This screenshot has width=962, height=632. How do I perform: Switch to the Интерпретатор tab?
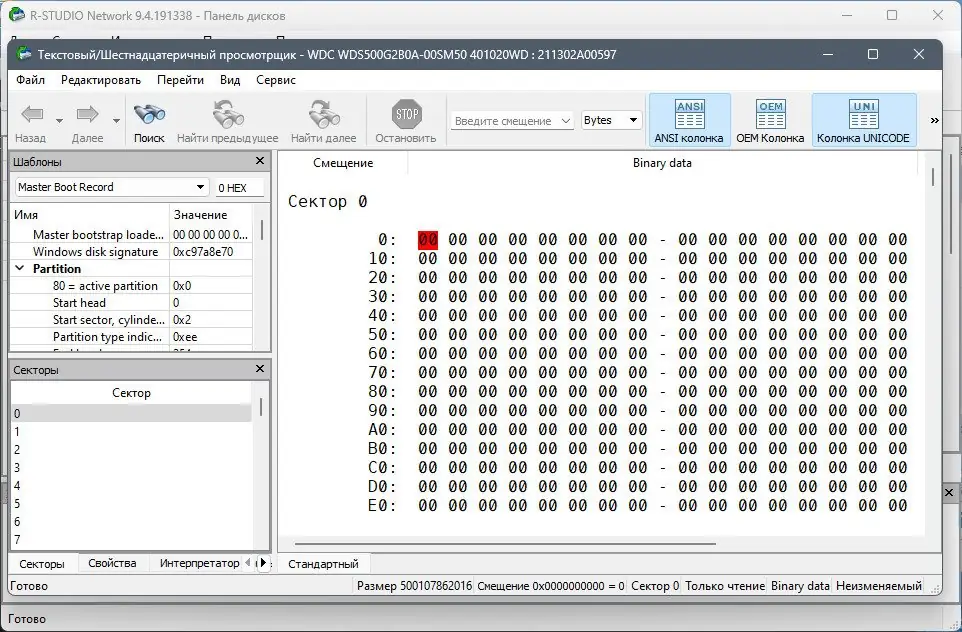(x=199, y=563)
